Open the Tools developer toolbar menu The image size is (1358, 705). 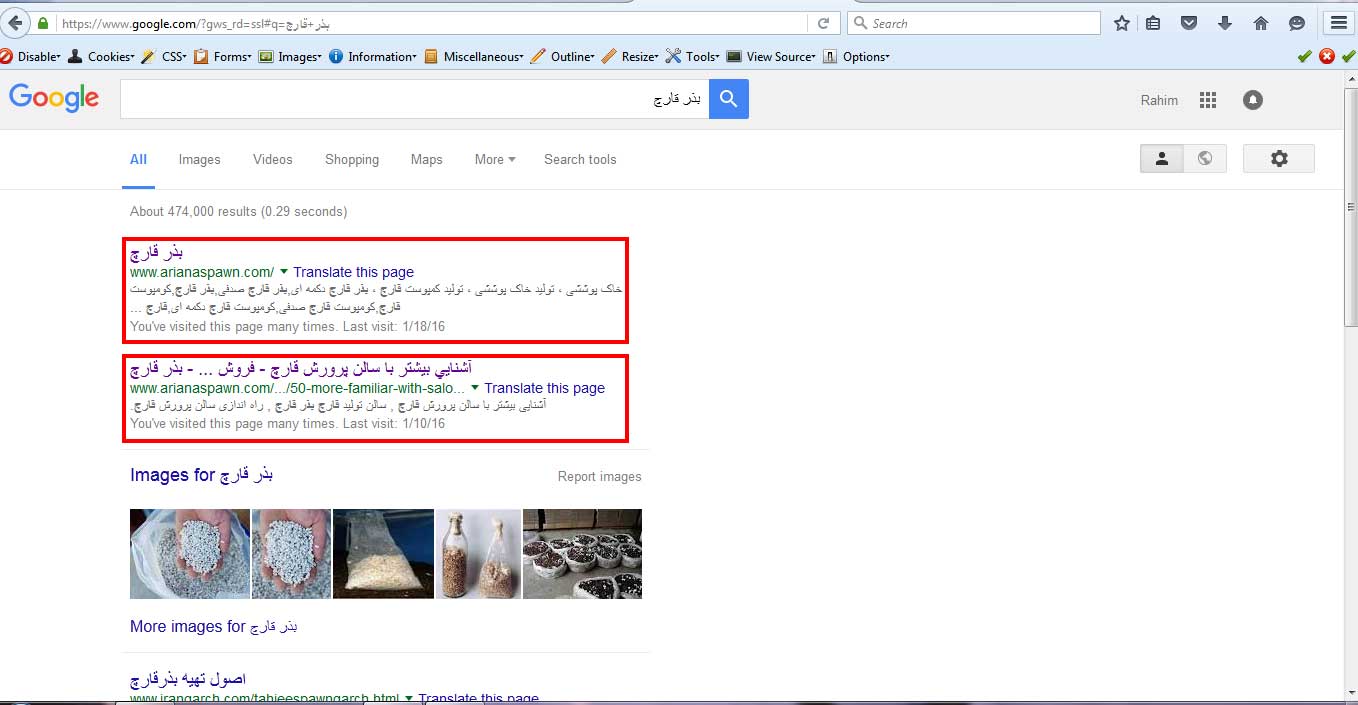693,57
